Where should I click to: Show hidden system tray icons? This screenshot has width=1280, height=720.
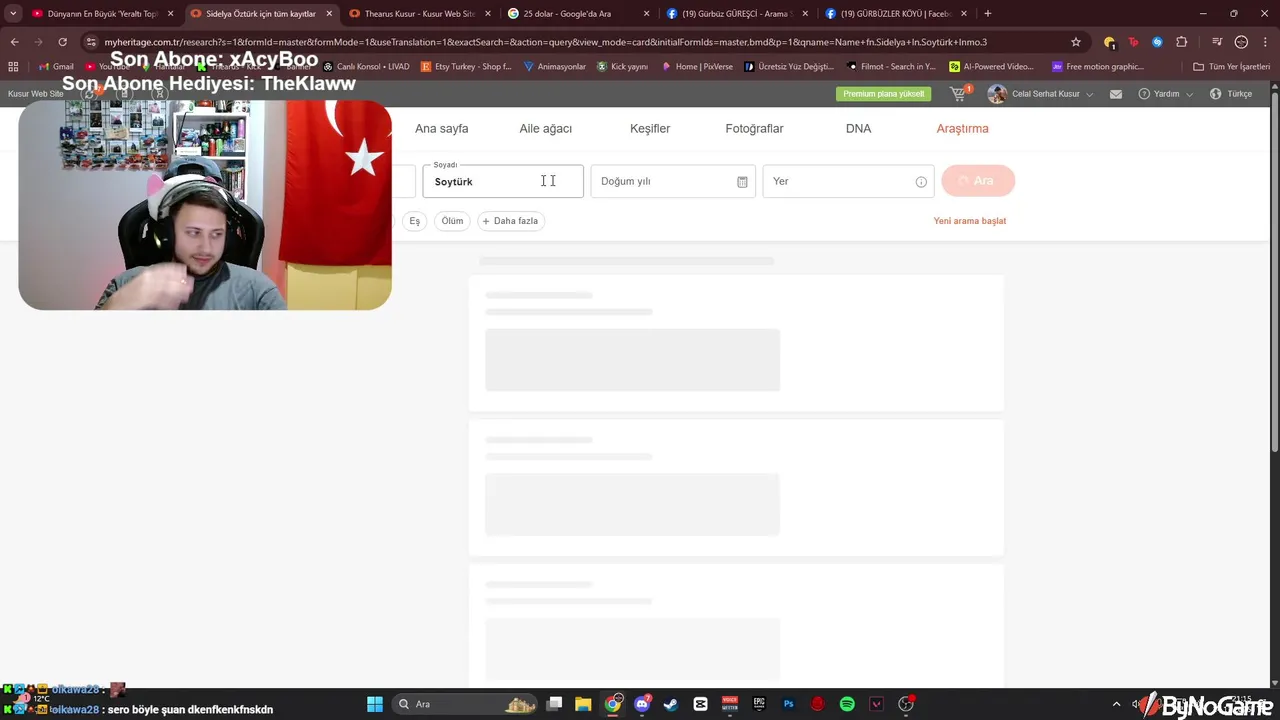(1116, 704)
